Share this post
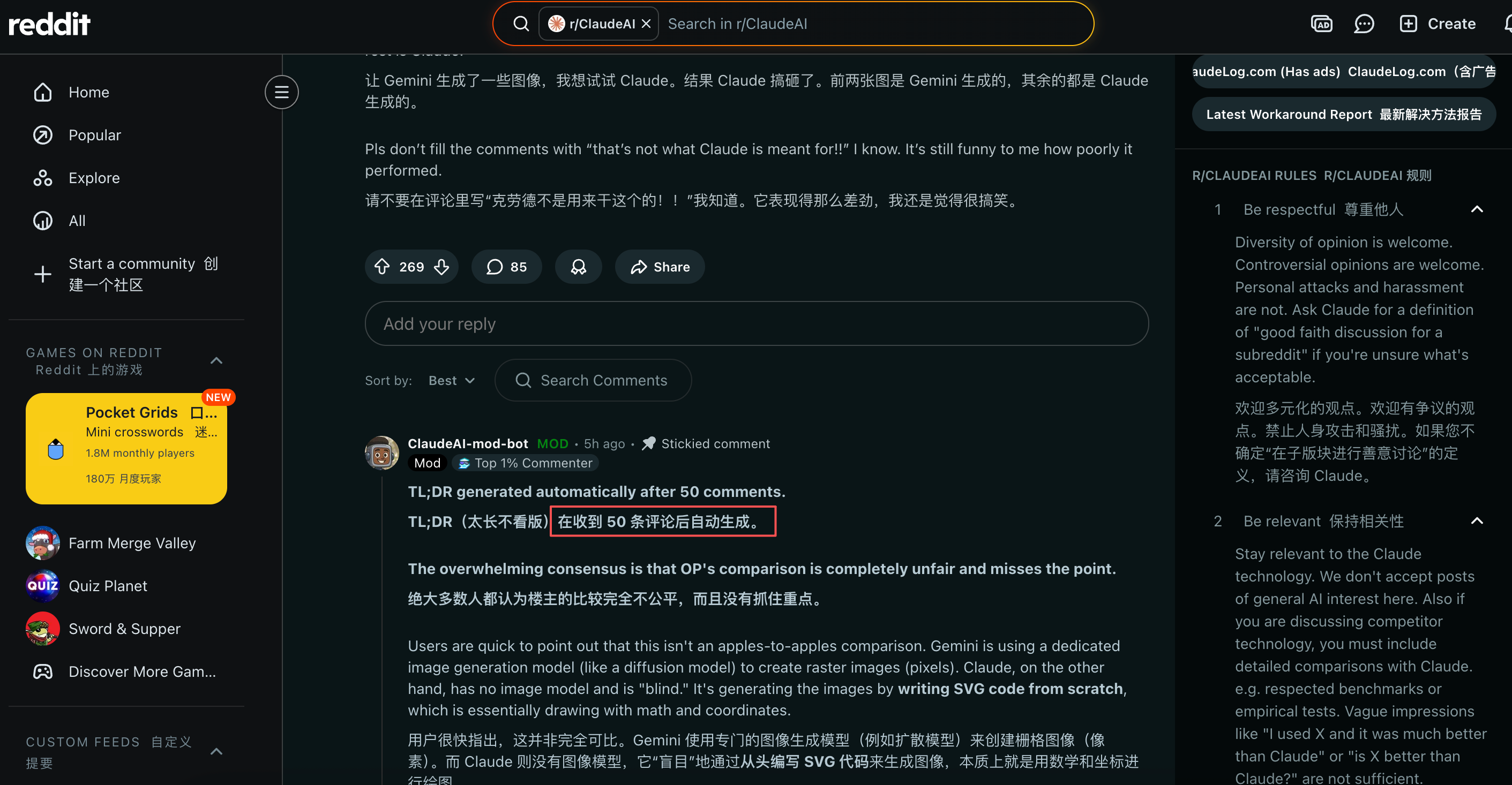Viewport: 1512px width, 785px height. click(660, 267)
